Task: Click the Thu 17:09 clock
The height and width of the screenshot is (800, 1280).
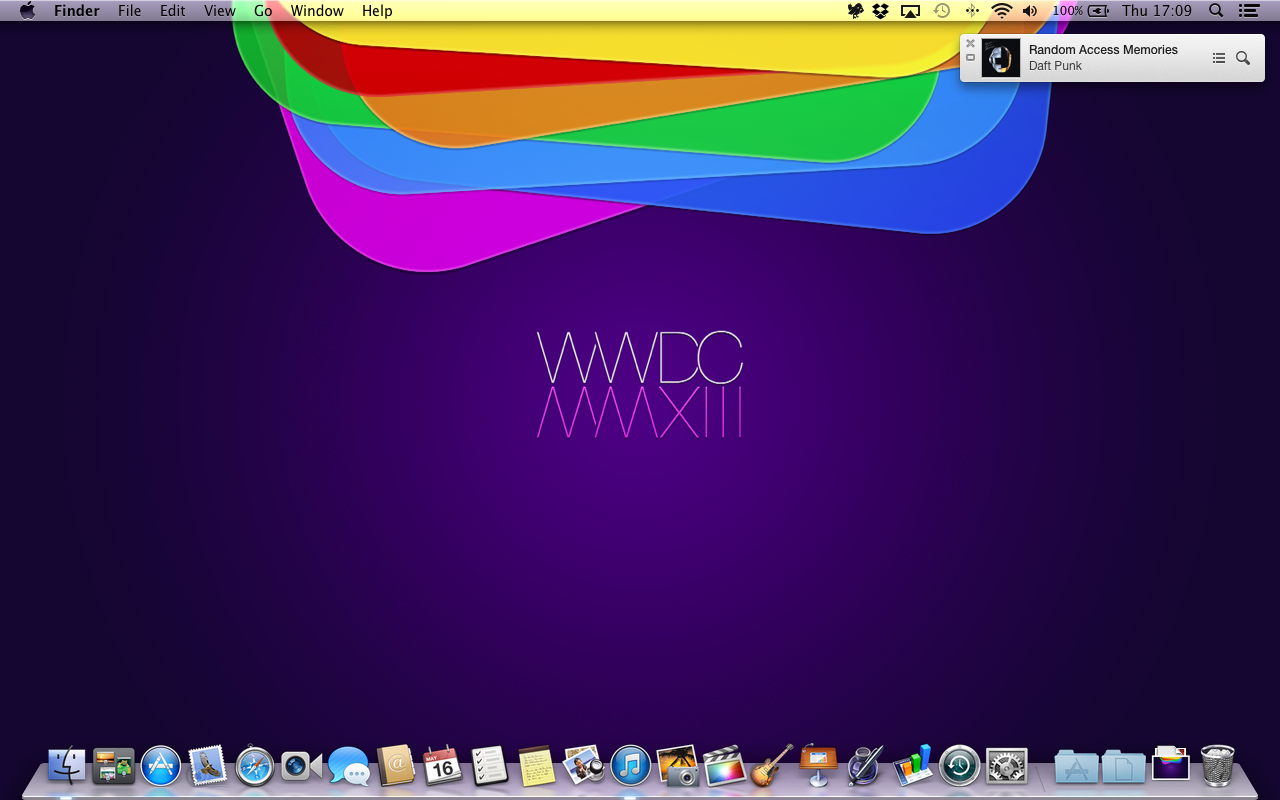Action: pos(1157,11)
